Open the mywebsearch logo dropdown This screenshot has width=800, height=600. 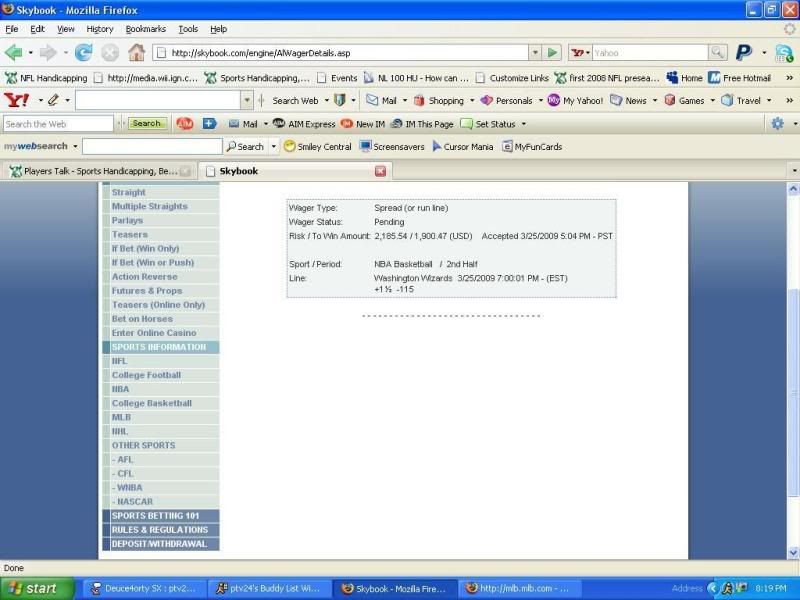click(75, 146)
